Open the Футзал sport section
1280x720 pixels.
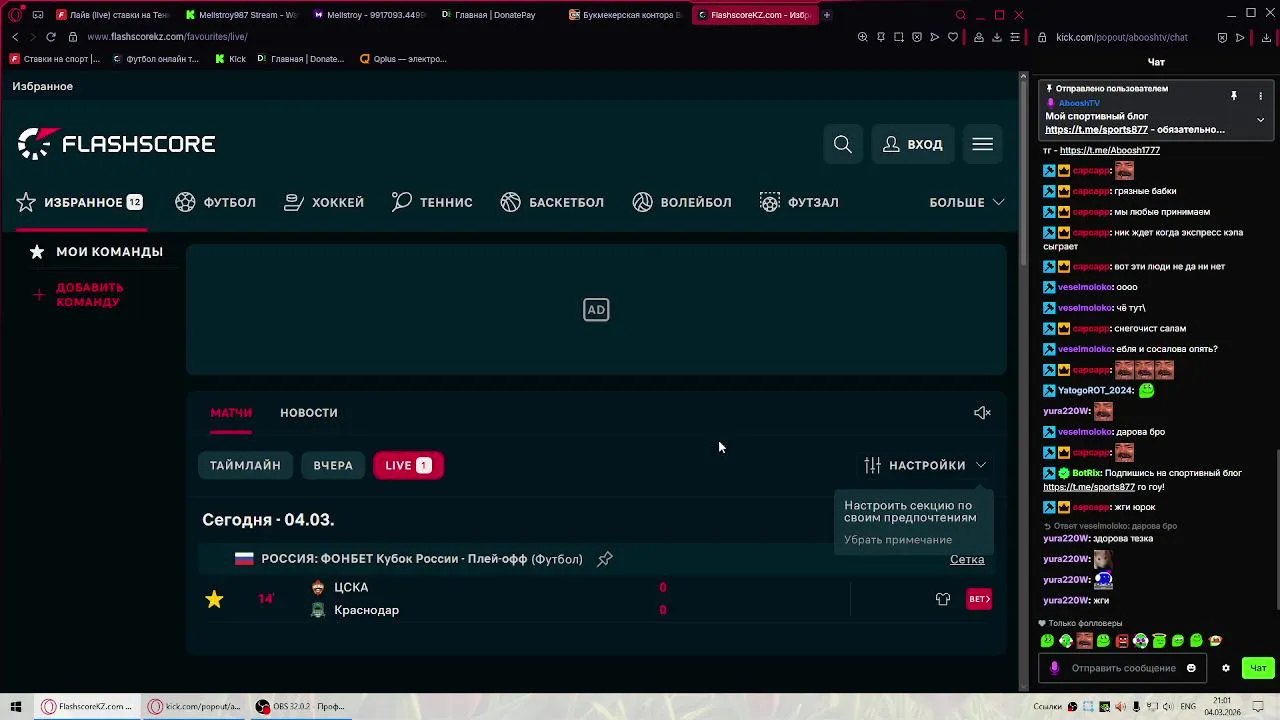coord(799,202)
